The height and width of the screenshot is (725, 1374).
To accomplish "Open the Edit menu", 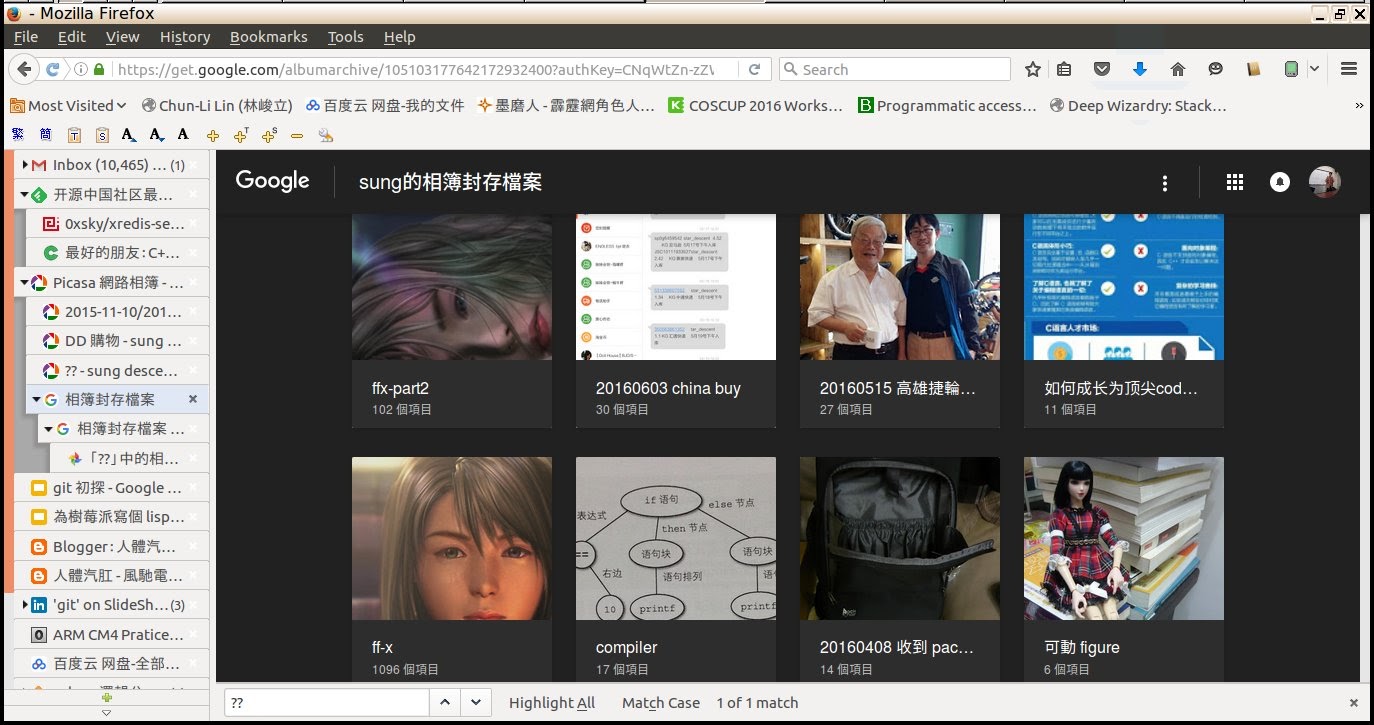I will point(72,37).
